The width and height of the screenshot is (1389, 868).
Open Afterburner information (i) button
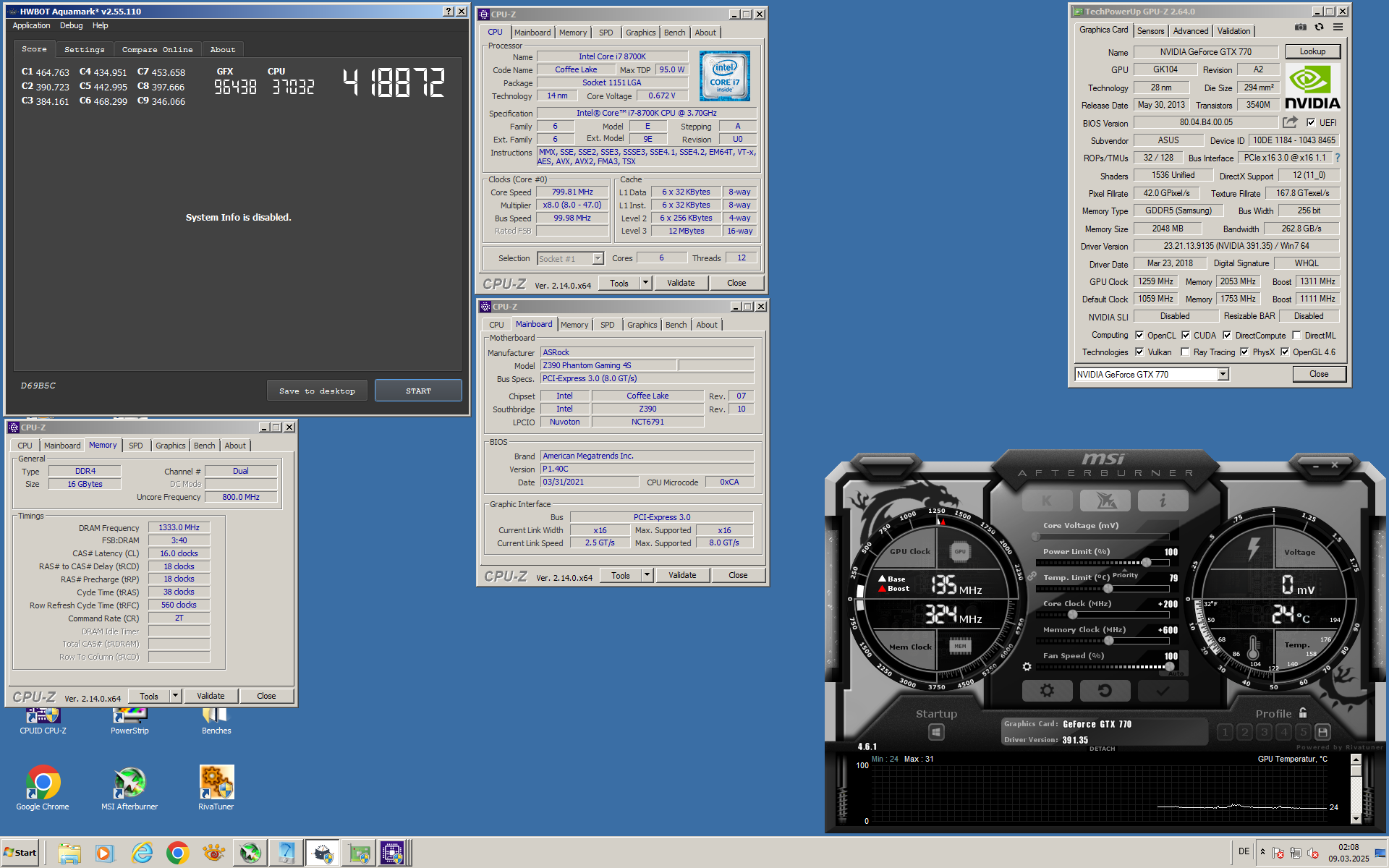pyautogui.click(x=1163, y=501)
